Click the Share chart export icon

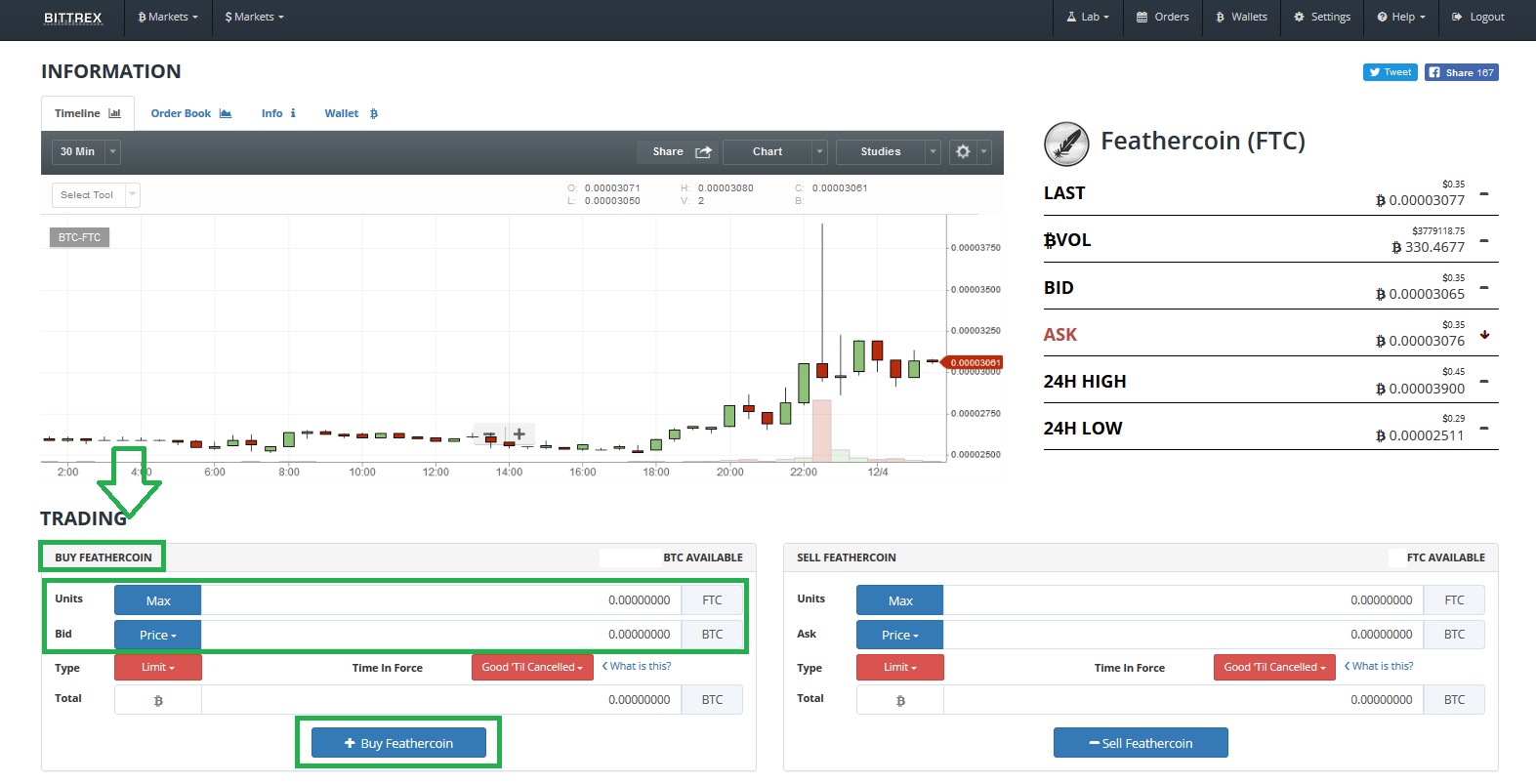pyautogui.click(x=703, y=152)
